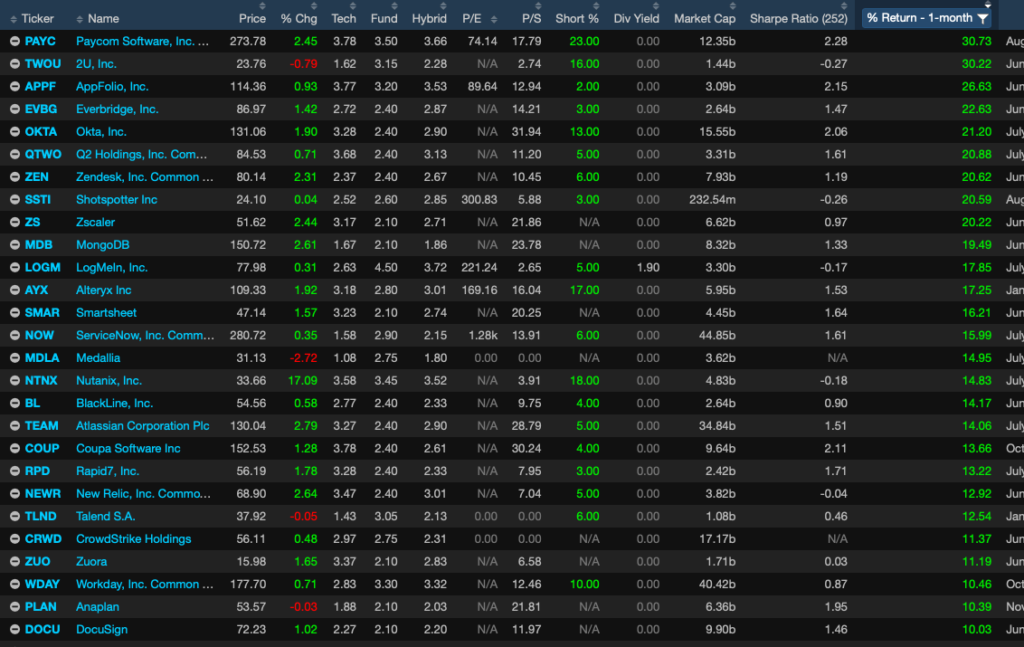The width and height of the screenshot is (1024, 647).
Task: Remove MDB row with minus icon
Action: 14,245
